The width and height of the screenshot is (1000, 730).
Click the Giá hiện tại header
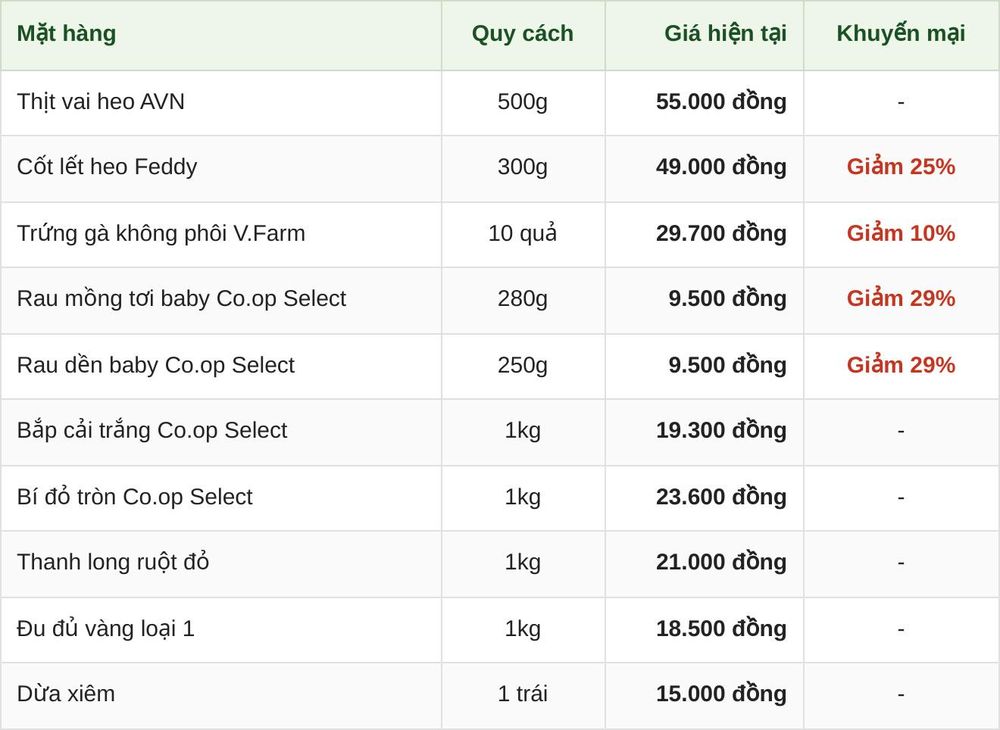pyautogui.click(x=725, y=33)
